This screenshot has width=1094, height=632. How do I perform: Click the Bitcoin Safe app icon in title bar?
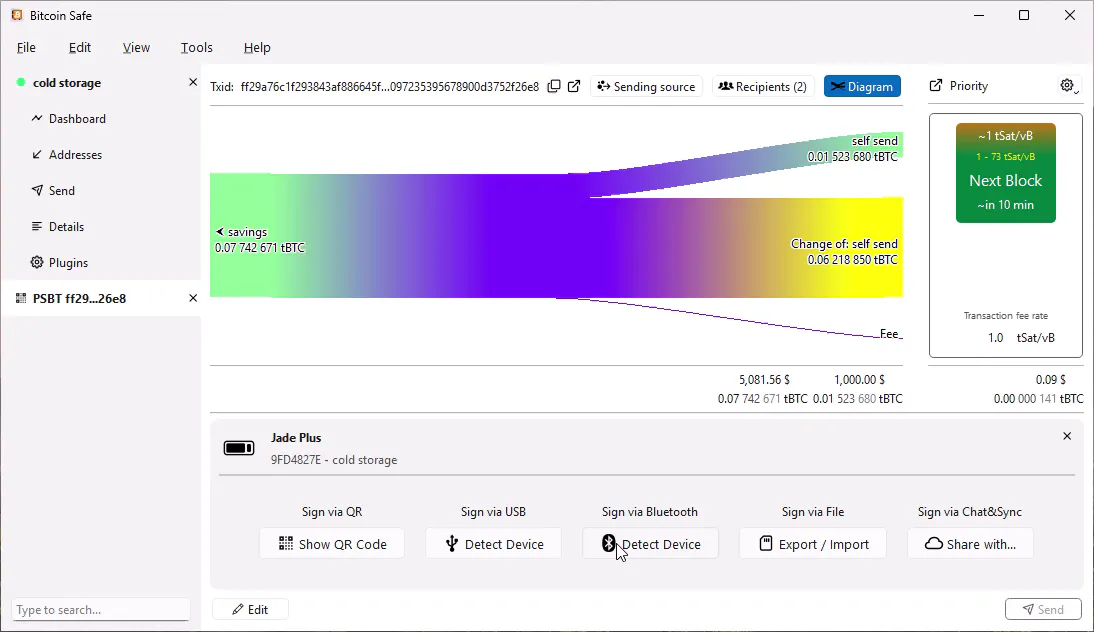pyautogui.click(x=17, y=15)
